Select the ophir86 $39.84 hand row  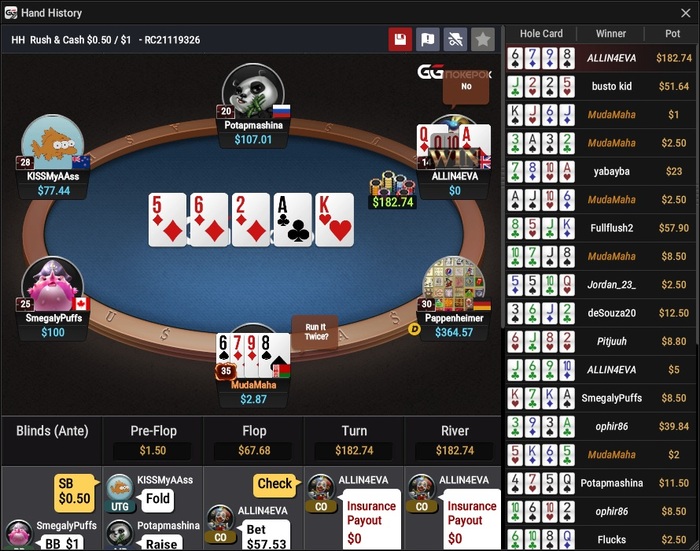point(600,426)
